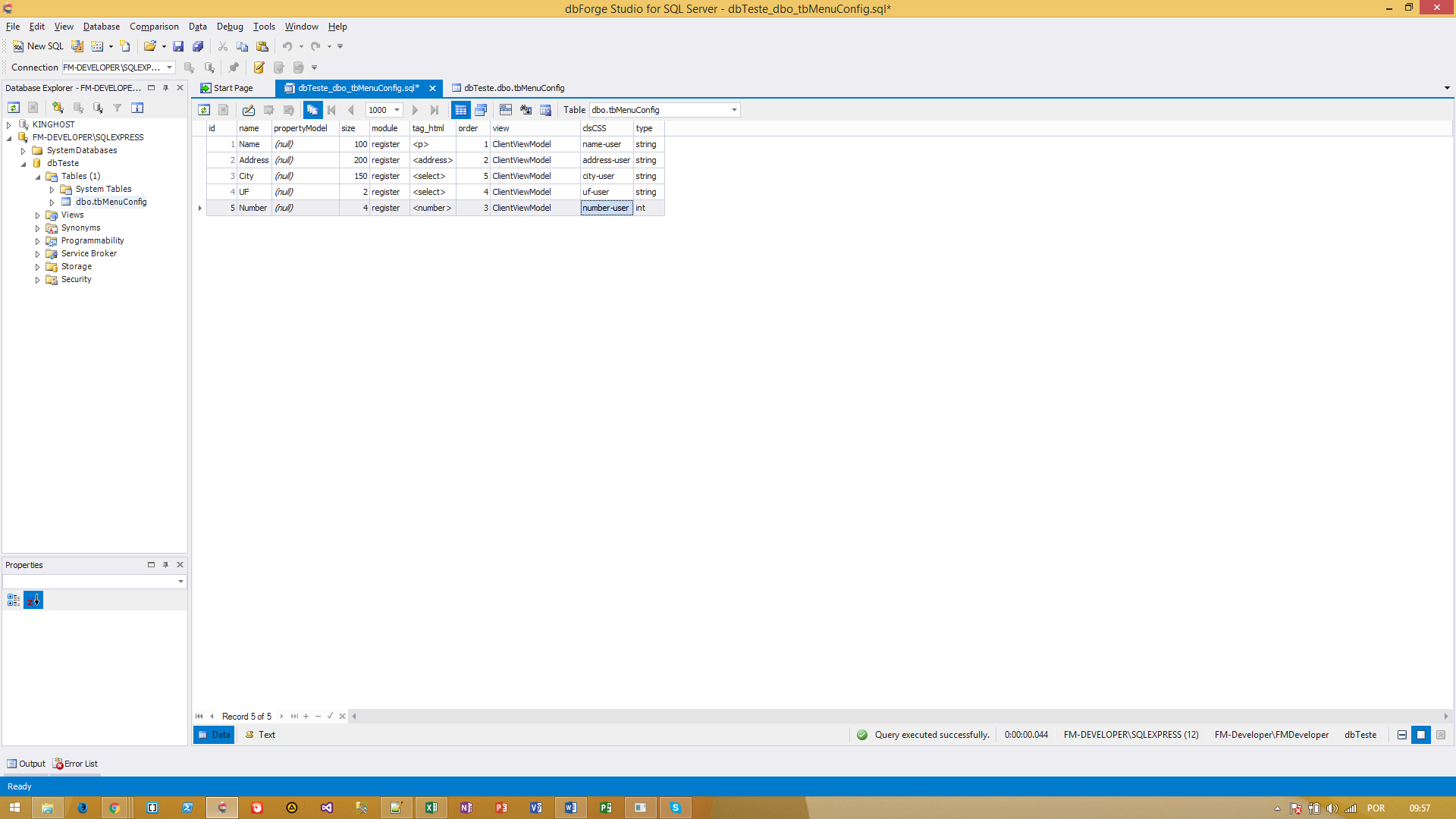Viewport: 1456px width, 819px height.
Task: Click the New SQL toolbar button
Action: [38, 46]
